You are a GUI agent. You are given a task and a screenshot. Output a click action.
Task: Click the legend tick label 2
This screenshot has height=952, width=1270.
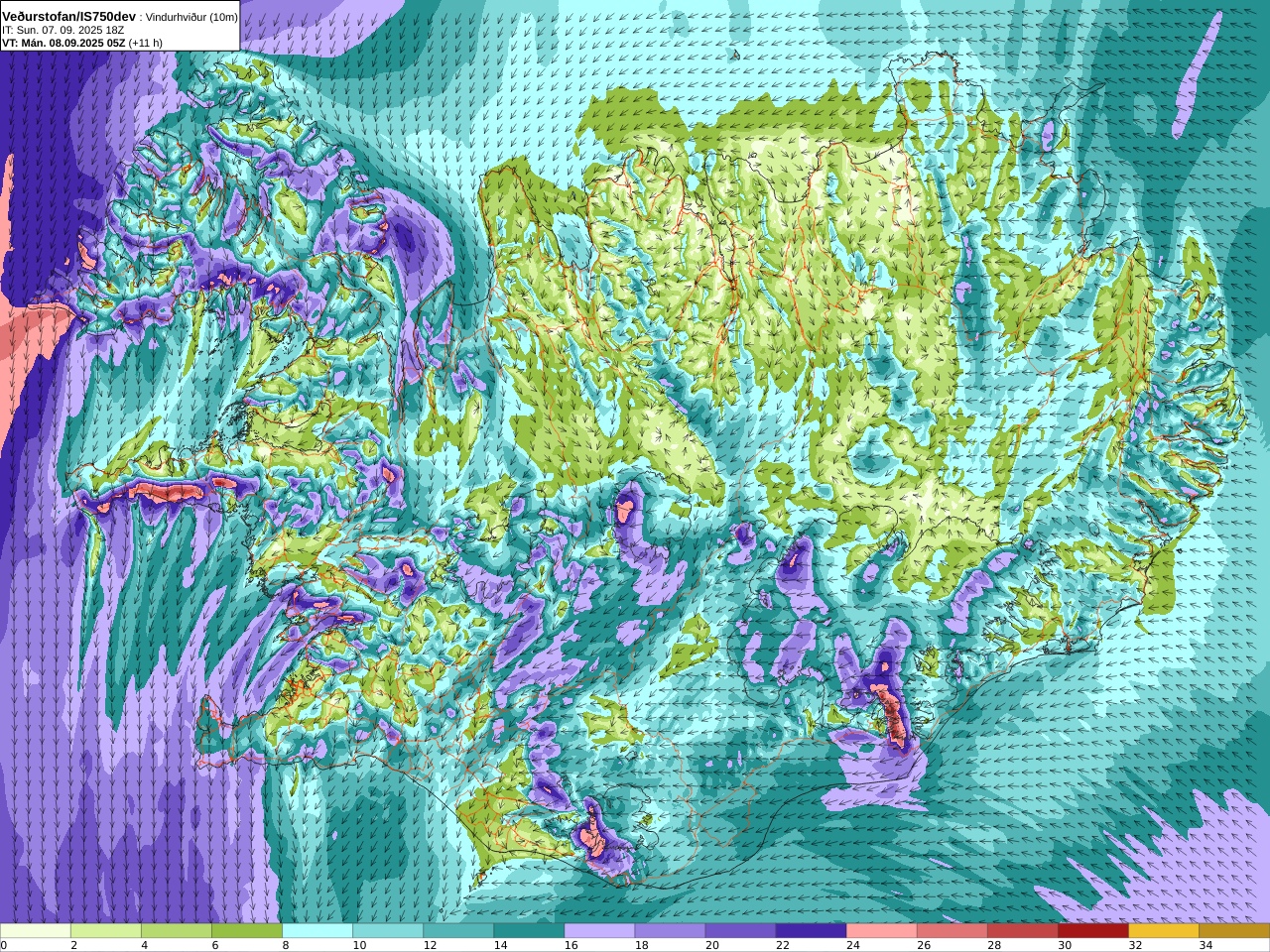[73, 945]
